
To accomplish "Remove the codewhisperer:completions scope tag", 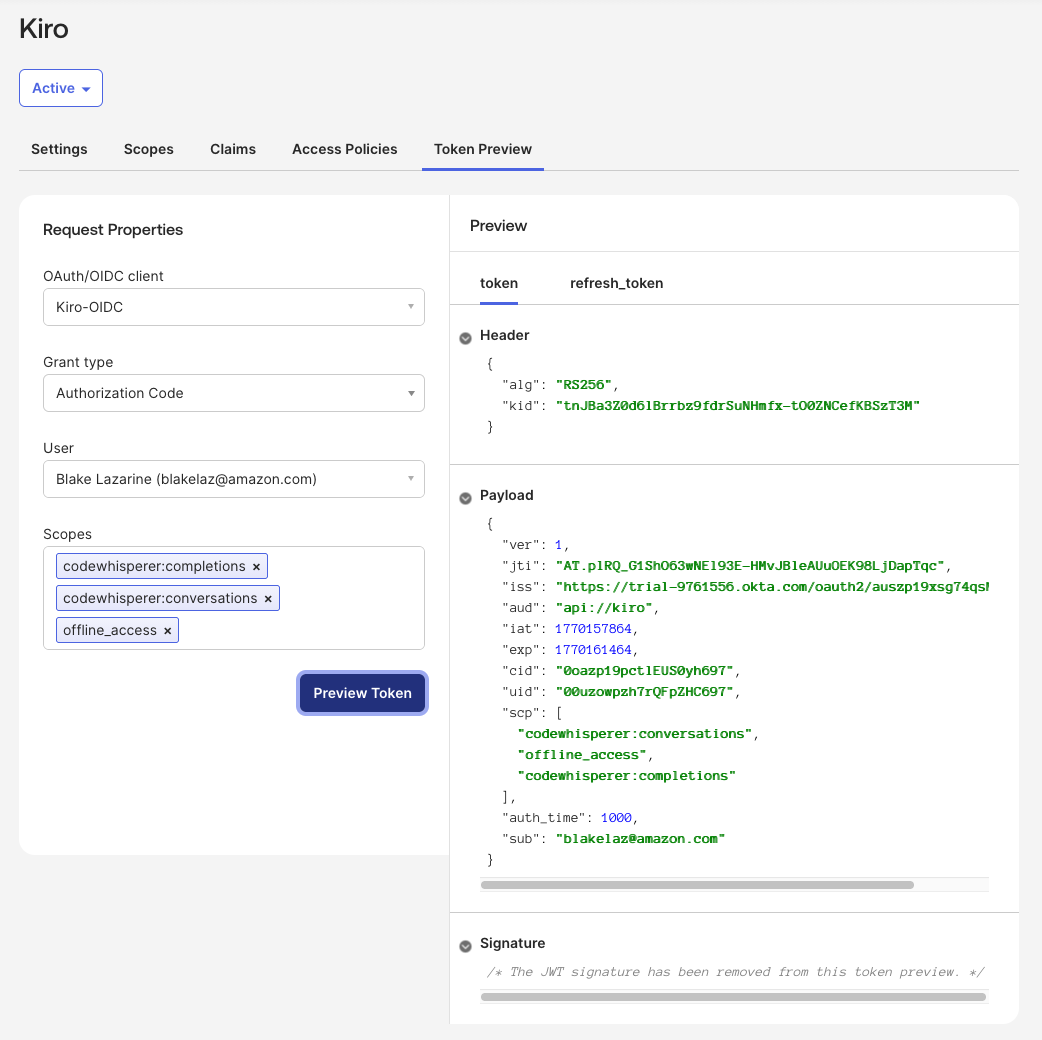I will click(256, 567).
